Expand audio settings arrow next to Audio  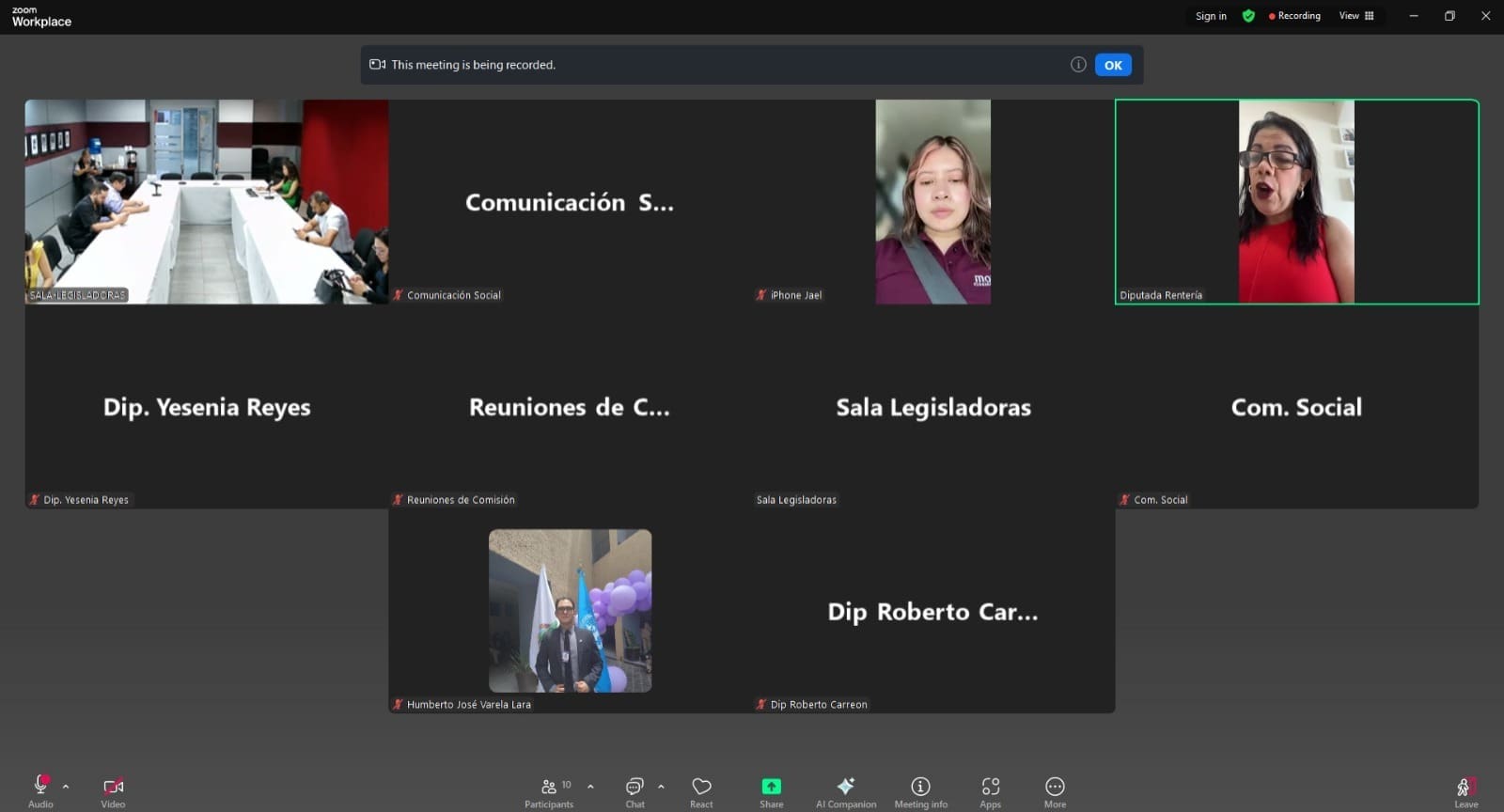click(x=66, y=786)
